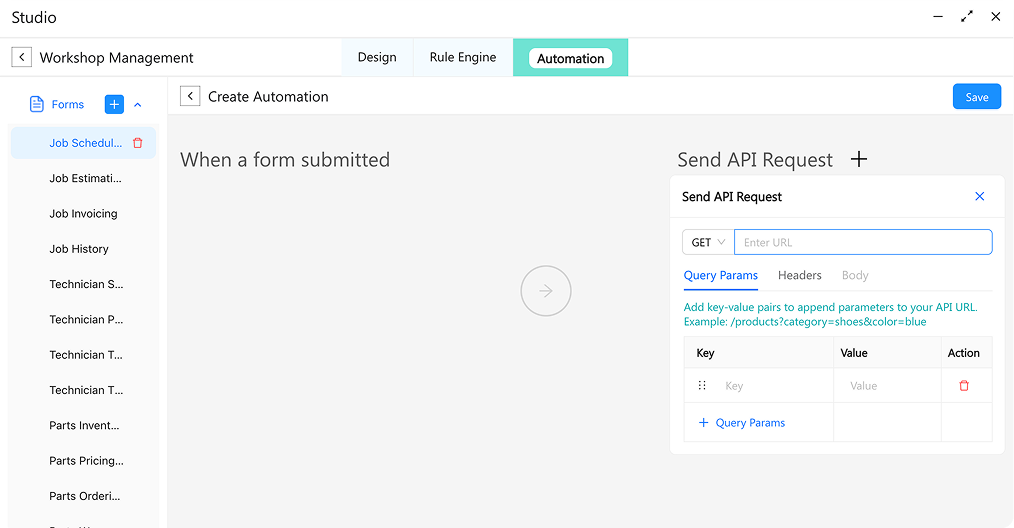
Task: Click the drag handle of the query param row
Action: click(x=702, y=386)
